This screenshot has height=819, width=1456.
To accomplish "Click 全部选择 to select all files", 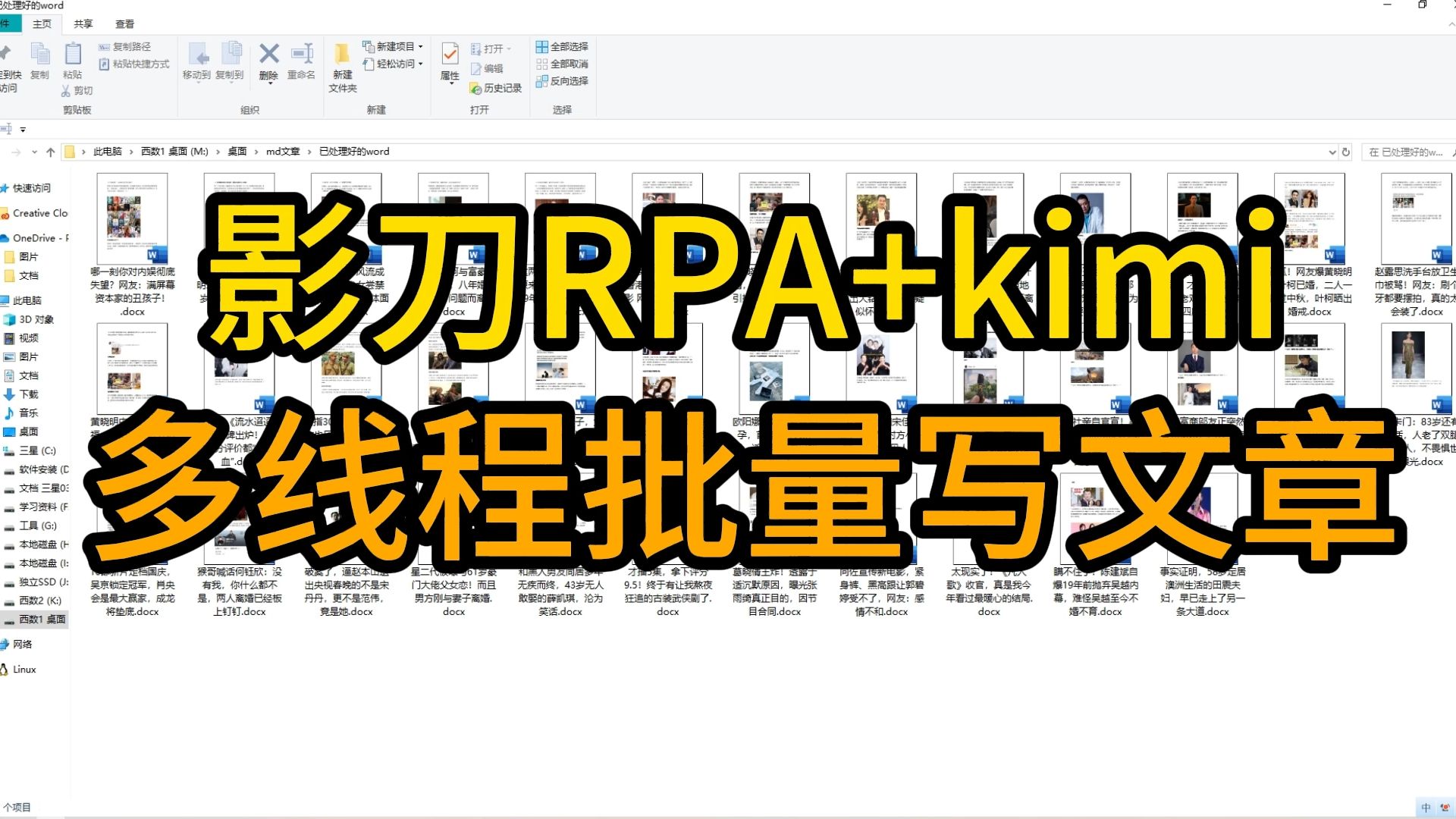I will [x=563, y=46].
